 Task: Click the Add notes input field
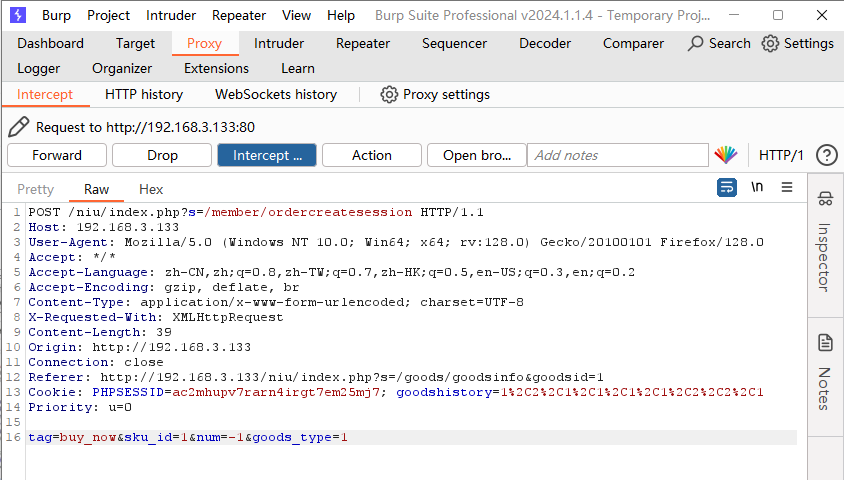tap(618, 155)
